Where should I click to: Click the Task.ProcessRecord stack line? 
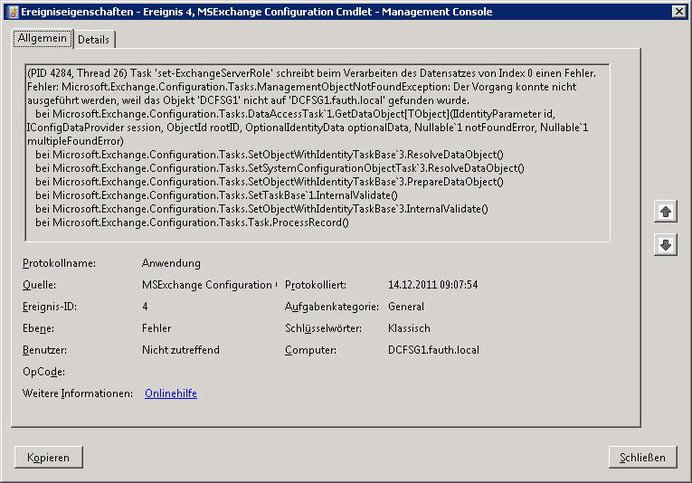[x=192, y=223]
